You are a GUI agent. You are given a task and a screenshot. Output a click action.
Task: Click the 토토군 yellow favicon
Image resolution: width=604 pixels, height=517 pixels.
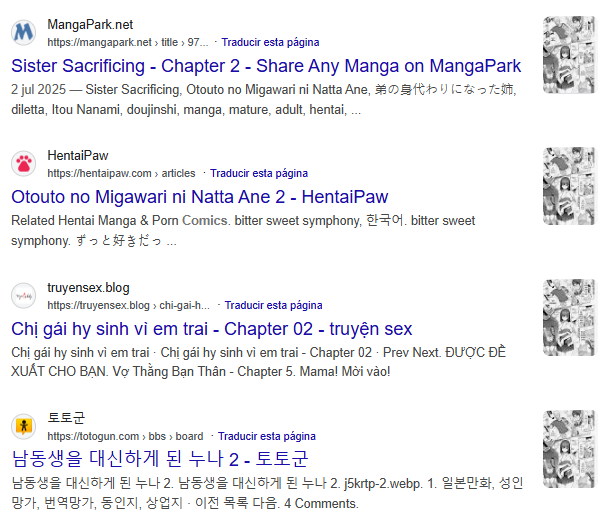point(23,426)
